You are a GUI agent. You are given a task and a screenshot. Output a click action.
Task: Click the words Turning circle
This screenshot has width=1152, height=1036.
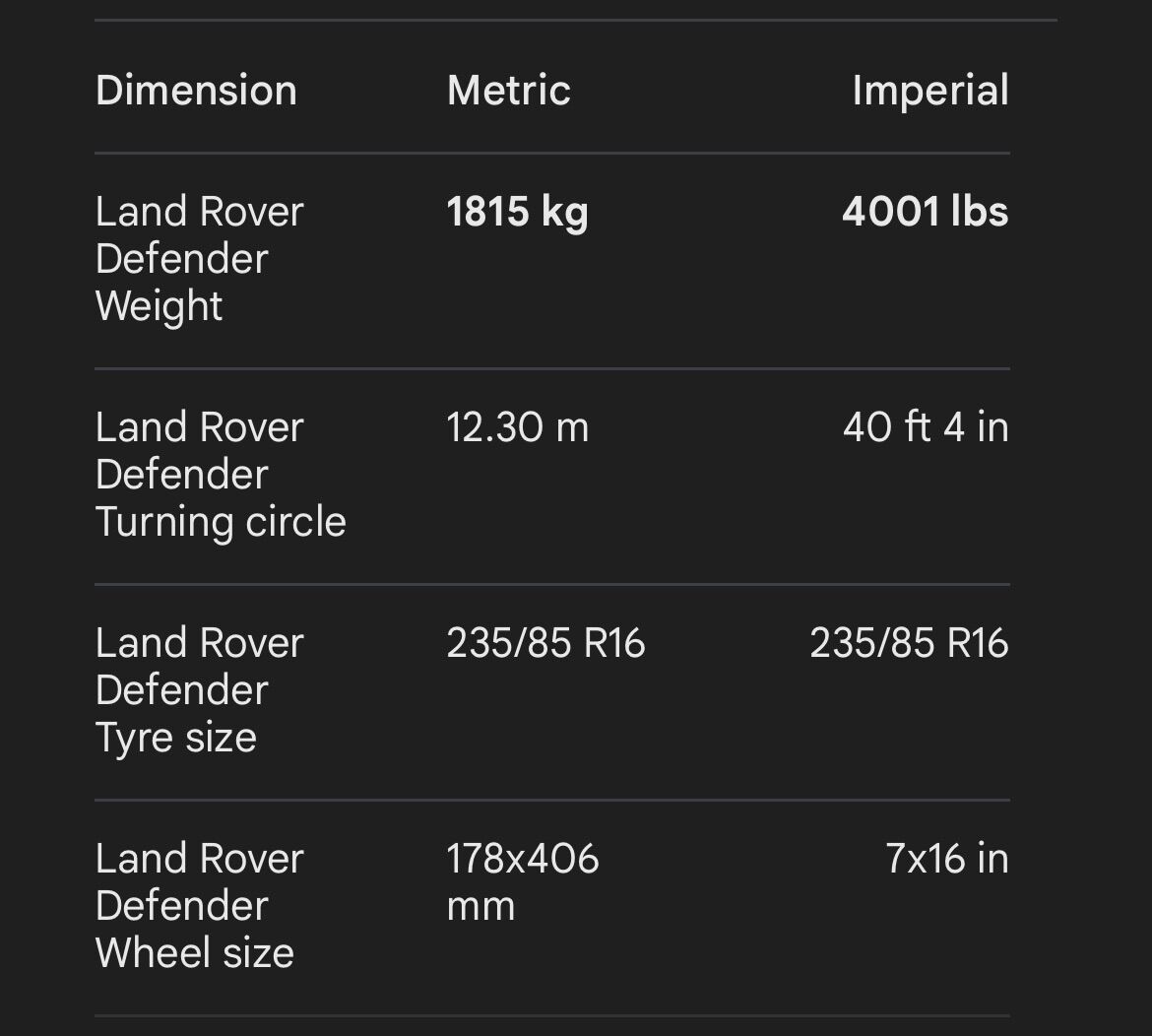click(x=221, y=522)
